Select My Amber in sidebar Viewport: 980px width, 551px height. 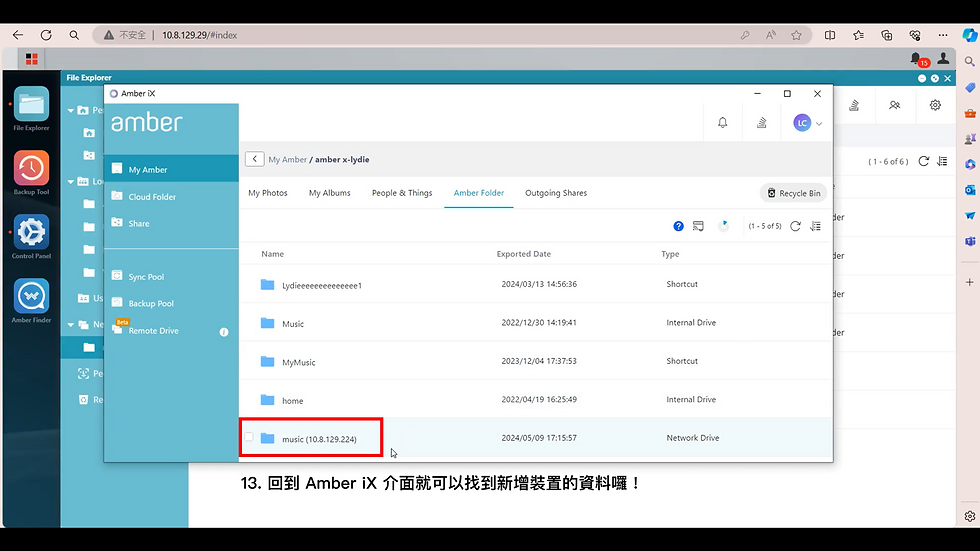171,169
